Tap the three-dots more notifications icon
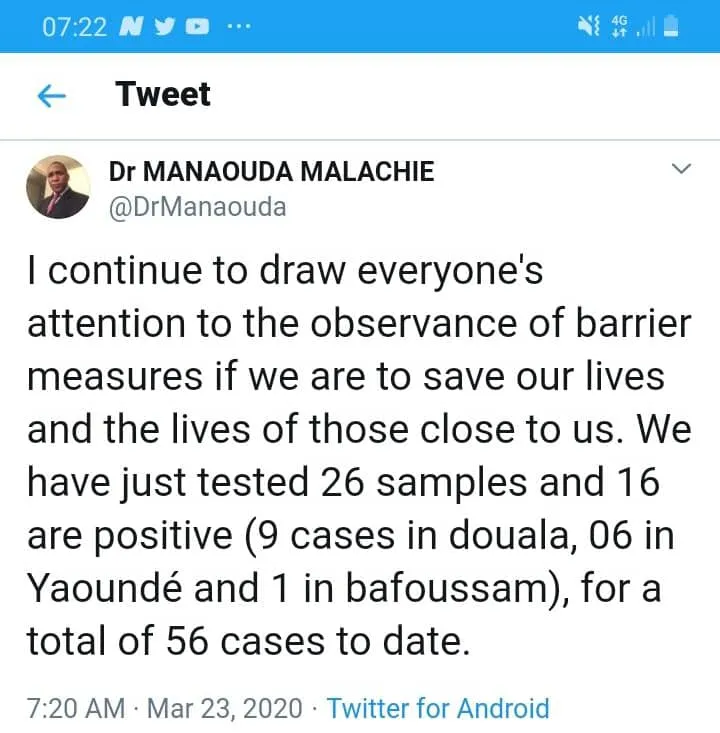 (x=239, y=26)
